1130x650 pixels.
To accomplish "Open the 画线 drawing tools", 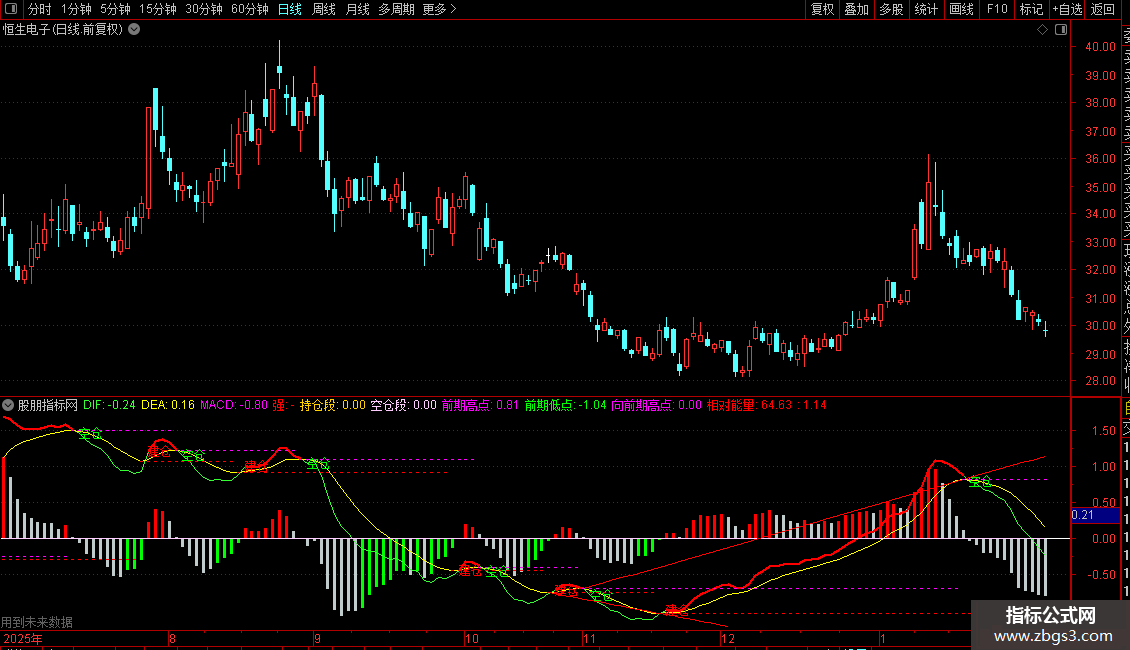I will coord(961,9).
